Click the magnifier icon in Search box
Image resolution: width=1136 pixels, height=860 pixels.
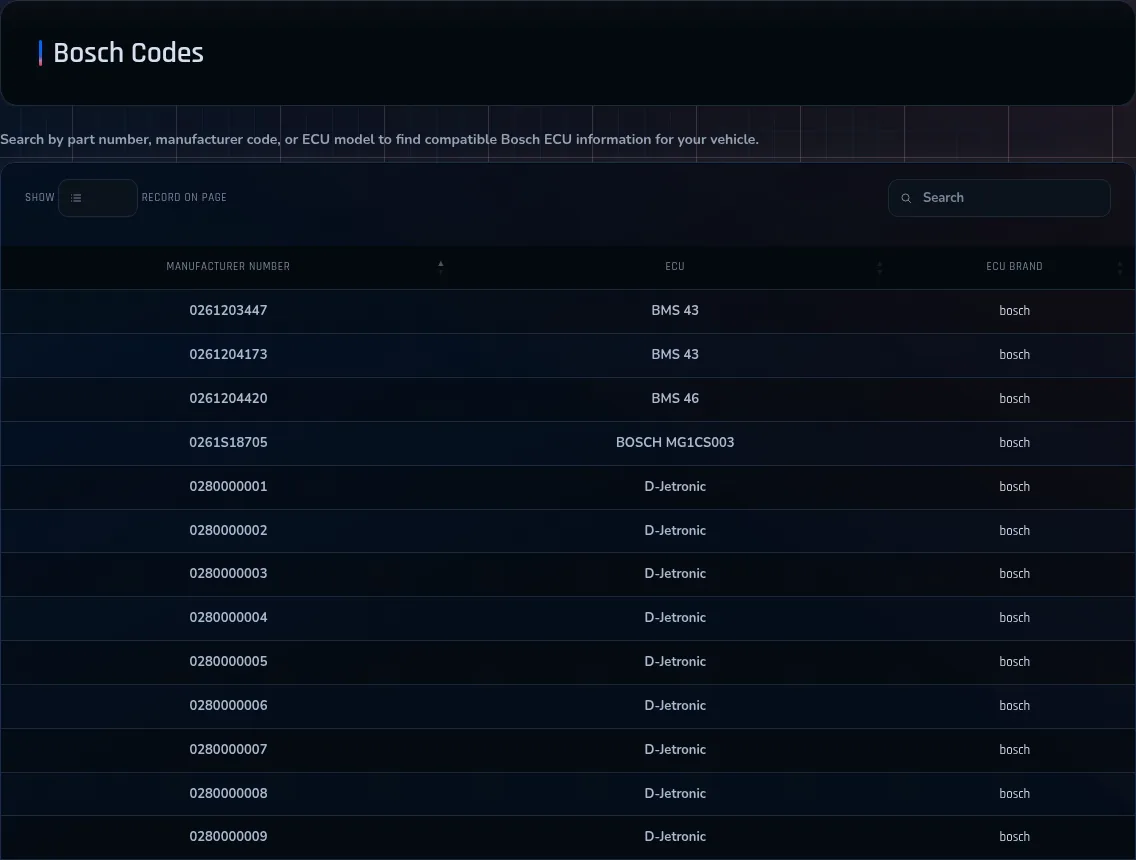click(x=906, y=198)
